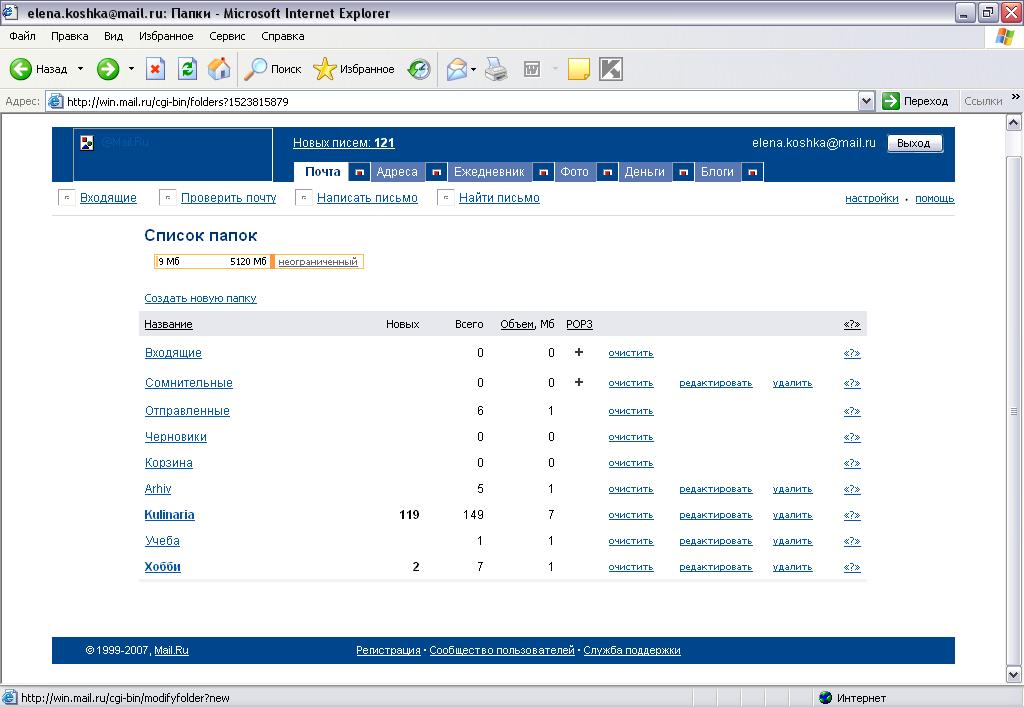Image resolution: width=1024 pixels, height=707 pixels.
Task: Expand the address bar dropdown
Action: pos(867,101)
